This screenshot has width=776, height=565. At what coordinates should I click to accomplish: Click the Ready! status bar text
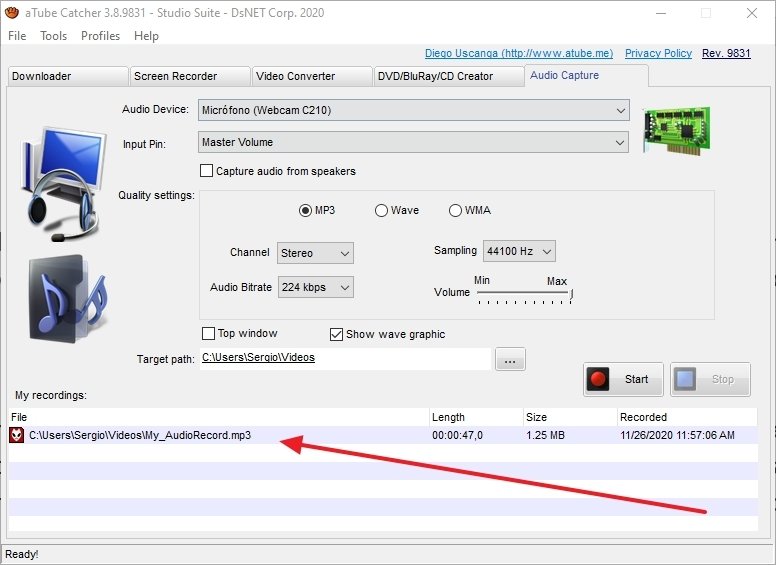(x=21, y=554)
